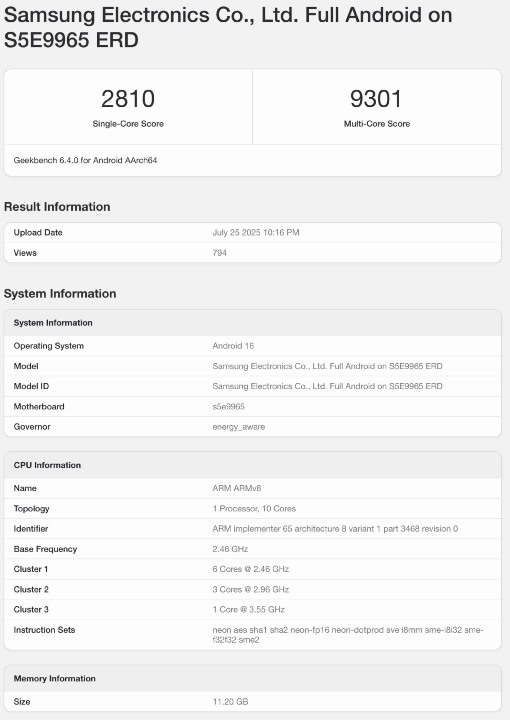
Task: Click the 'ARM ARMv8' value
Action: [237, 488]
